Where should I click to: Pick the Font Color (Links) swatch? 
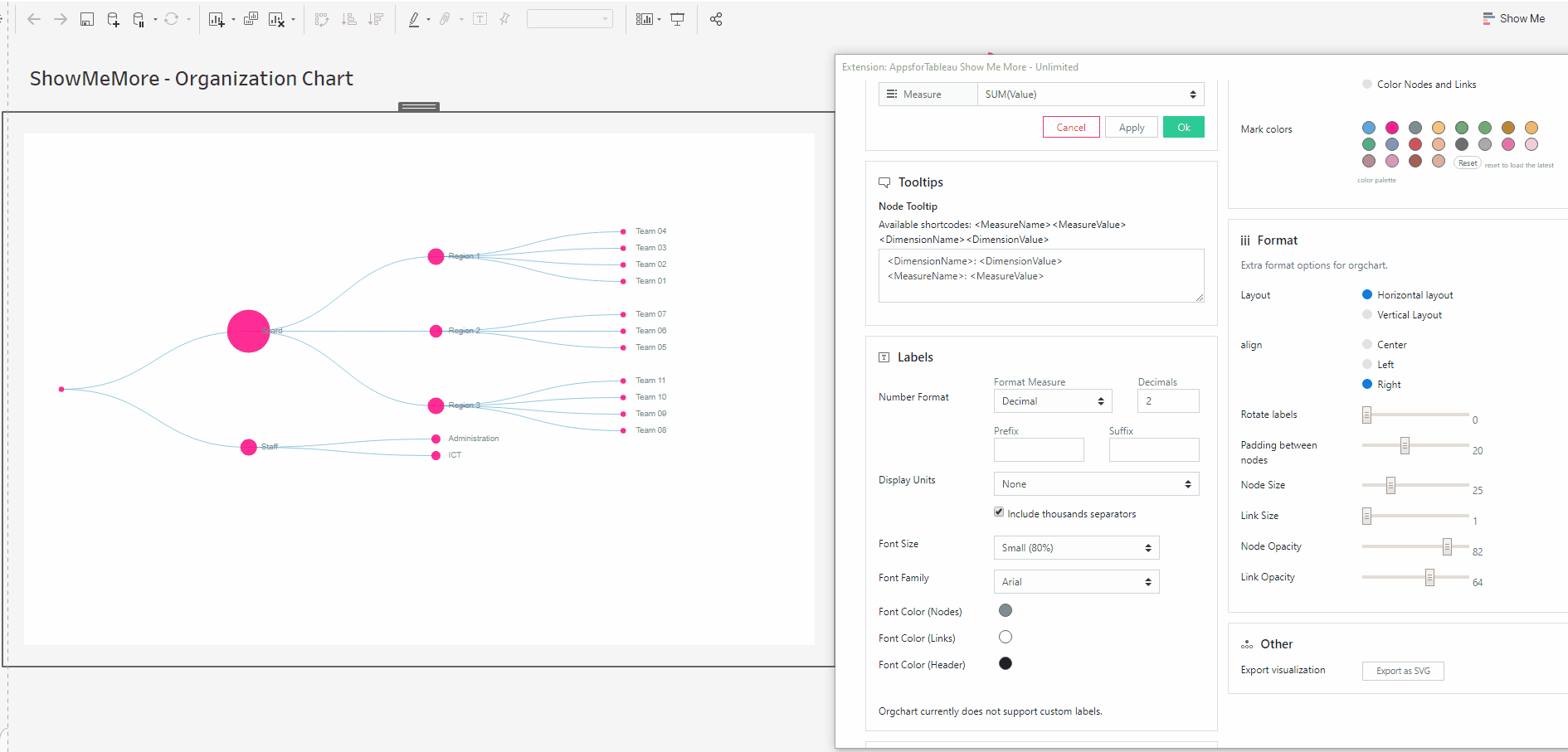pos(1006,637)
